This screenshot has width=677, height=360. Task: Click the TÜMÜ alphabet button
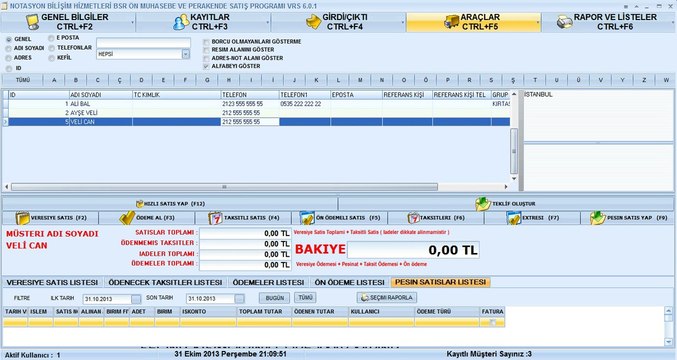pyautogui.click(x=23, y=80)
